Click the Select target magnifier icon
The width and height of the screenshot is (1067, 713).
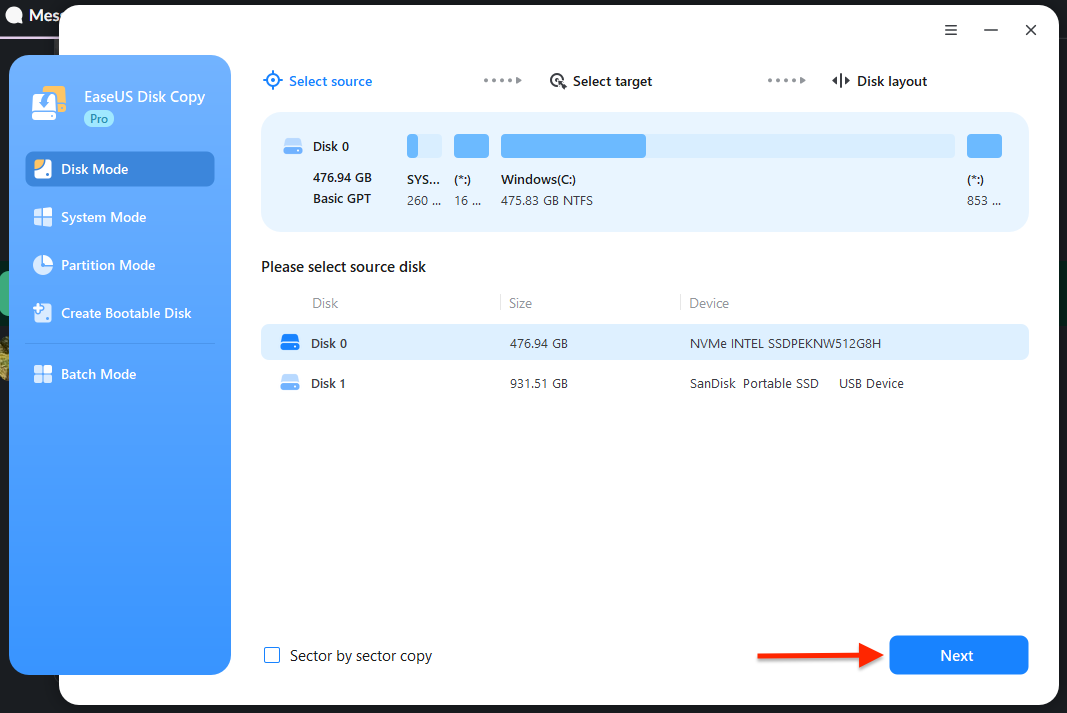click(557, 80)
